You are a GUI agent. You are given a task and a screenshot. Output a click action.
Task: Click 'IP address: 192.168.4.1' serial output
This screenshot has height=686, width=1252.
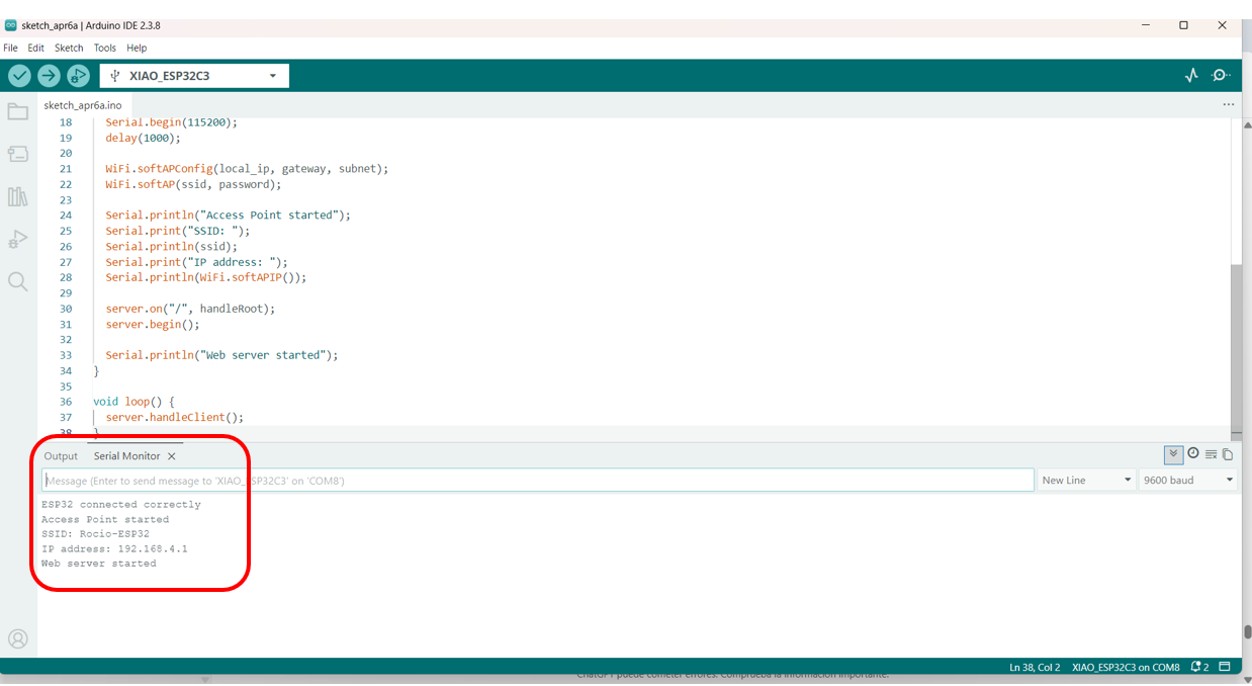(x=114, y=549)
